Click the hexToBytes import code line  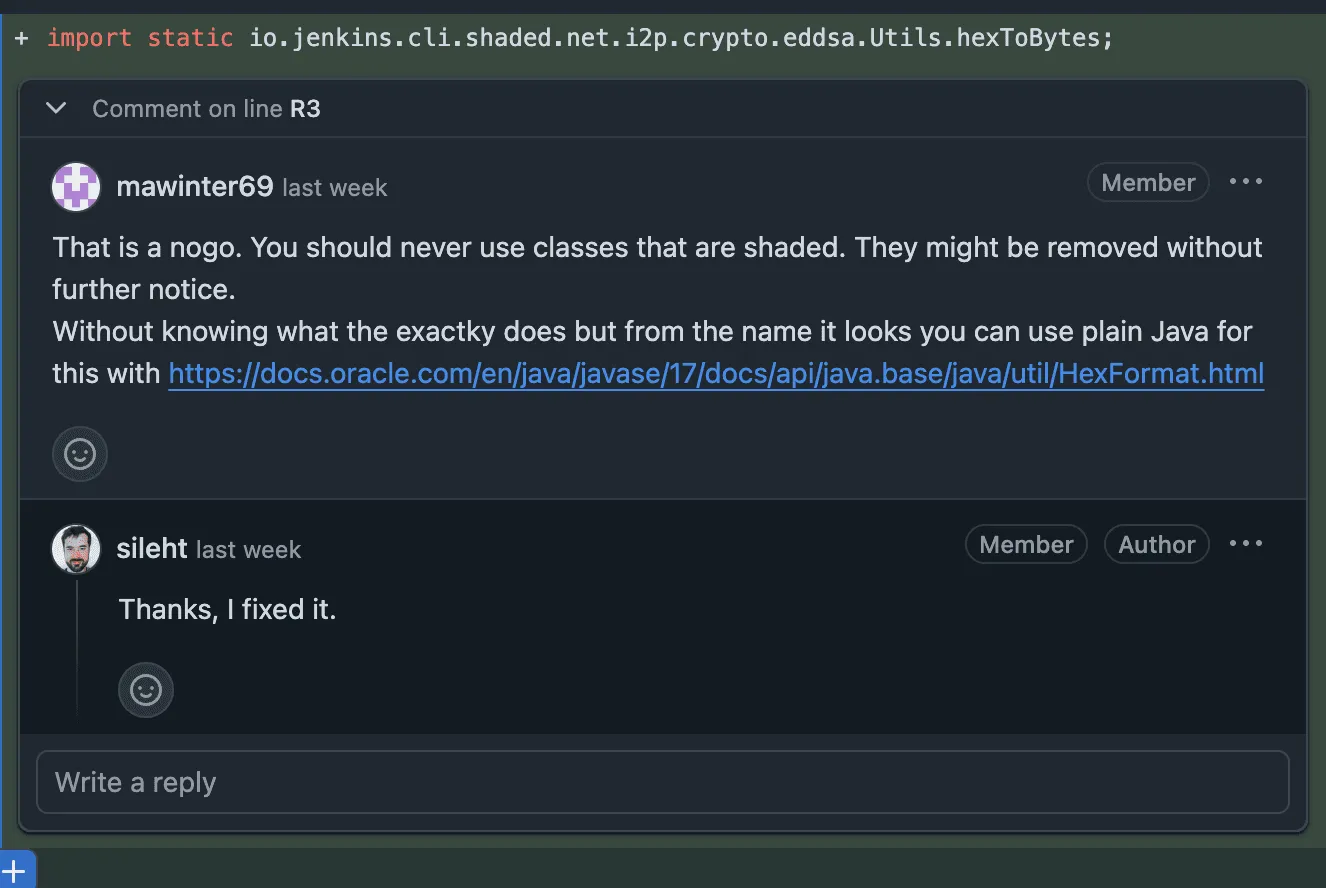coord(580,39)
